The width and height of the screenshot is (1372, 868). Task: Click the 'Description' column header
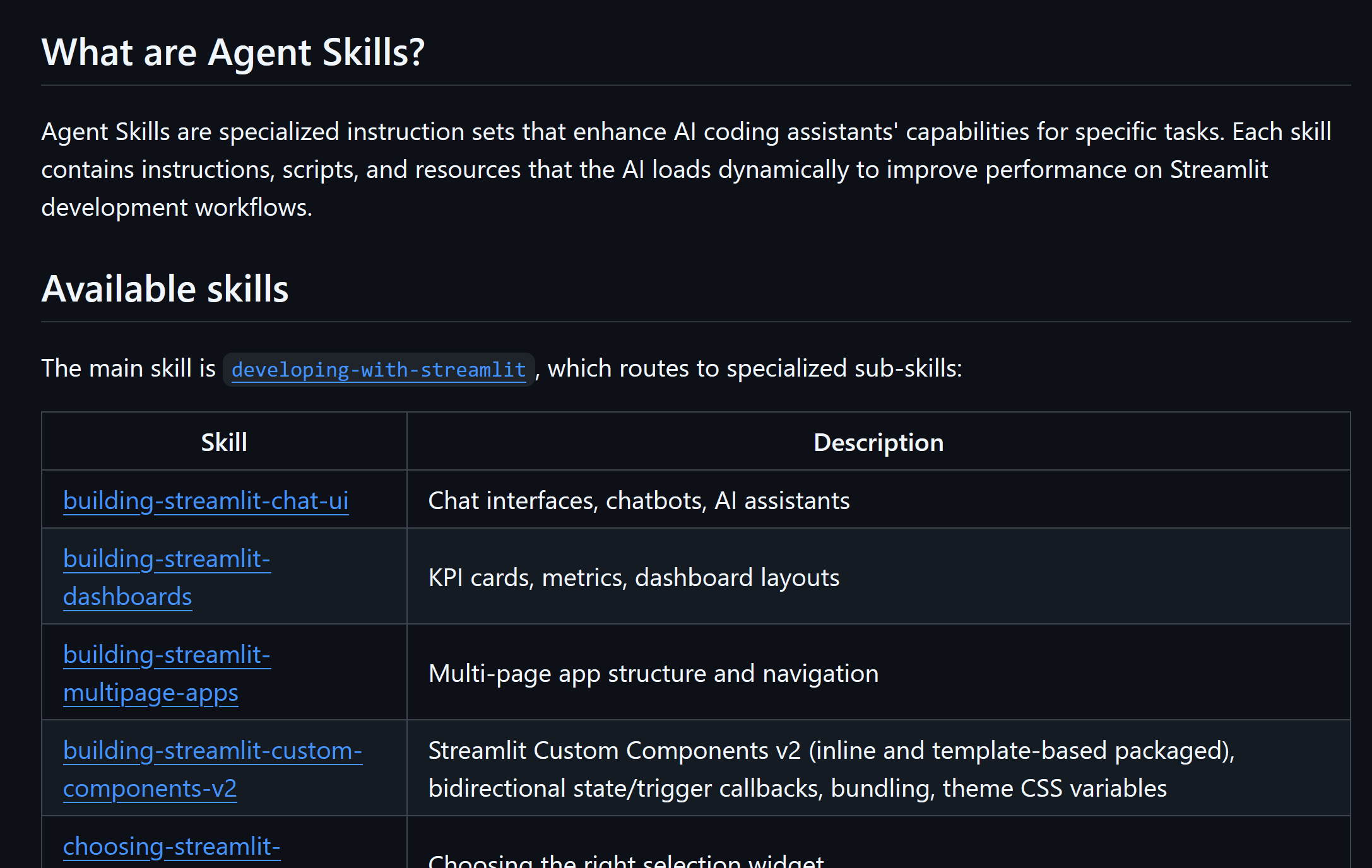pos(878,443)
